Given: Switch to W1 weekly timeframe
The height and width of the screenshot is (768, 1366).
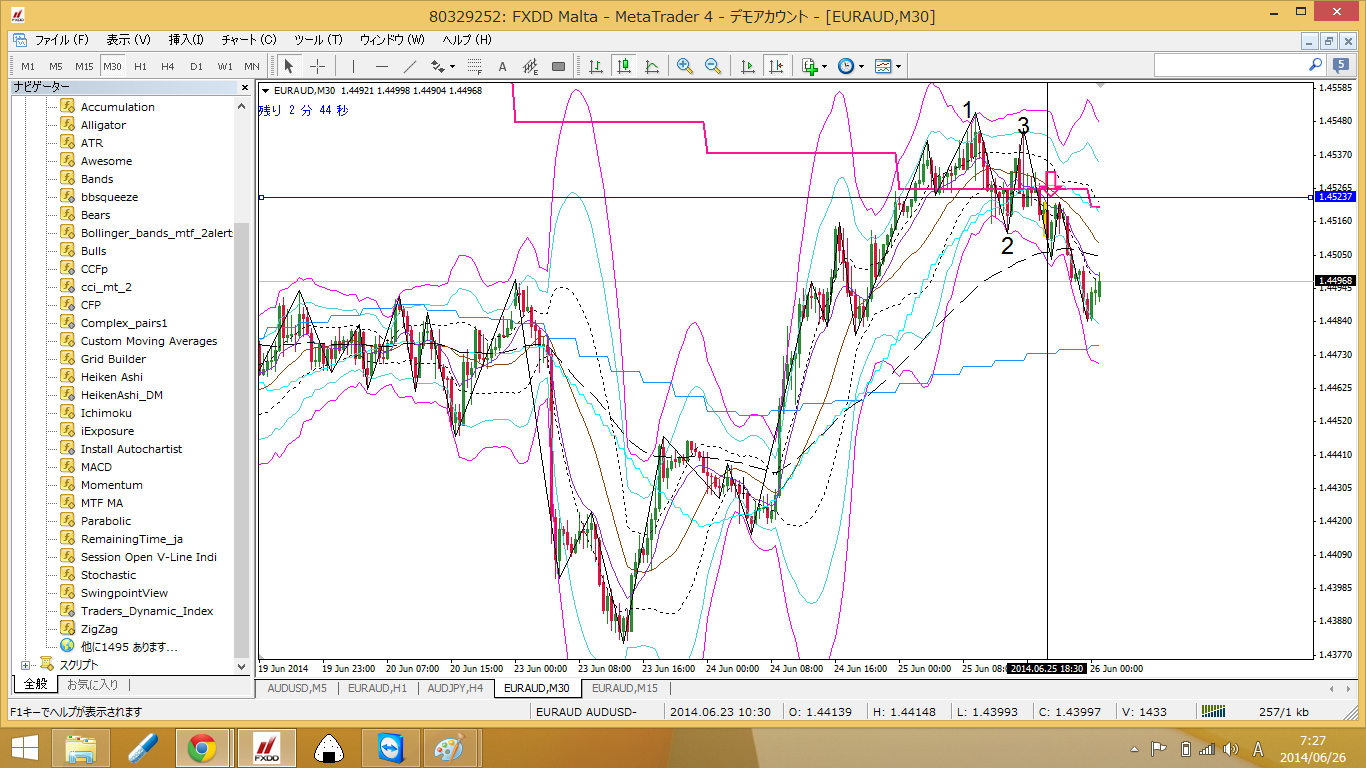Looking at the screenshot, I should (x=224, y=67).
